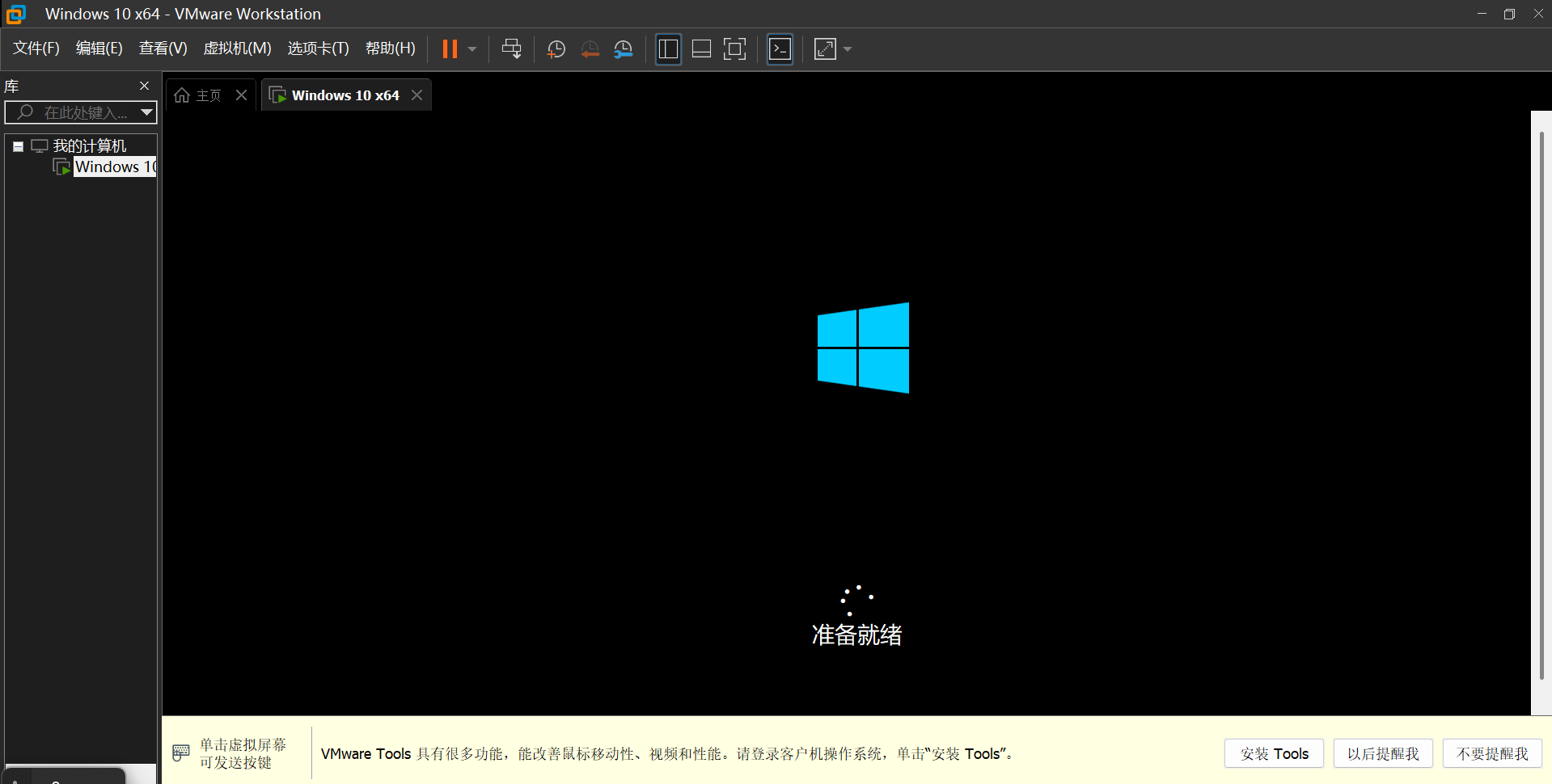The width and height of the screenshot is (1552, 784).
Task: Open the 虚拟机(M) menu
Action: [x=237, y=48]
